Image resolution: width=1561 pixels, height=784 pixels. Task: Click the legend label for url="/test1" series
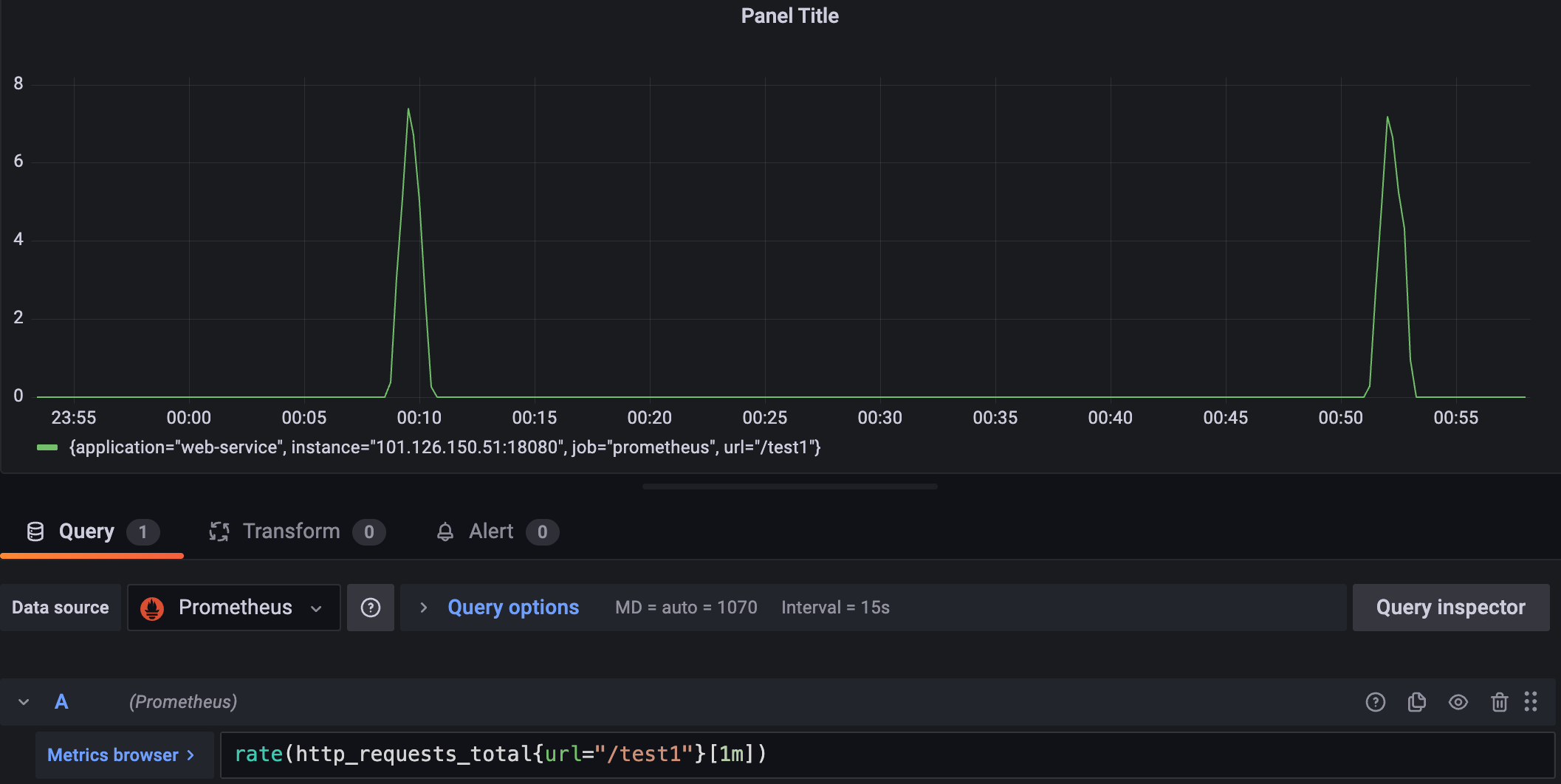click(445, 447)
